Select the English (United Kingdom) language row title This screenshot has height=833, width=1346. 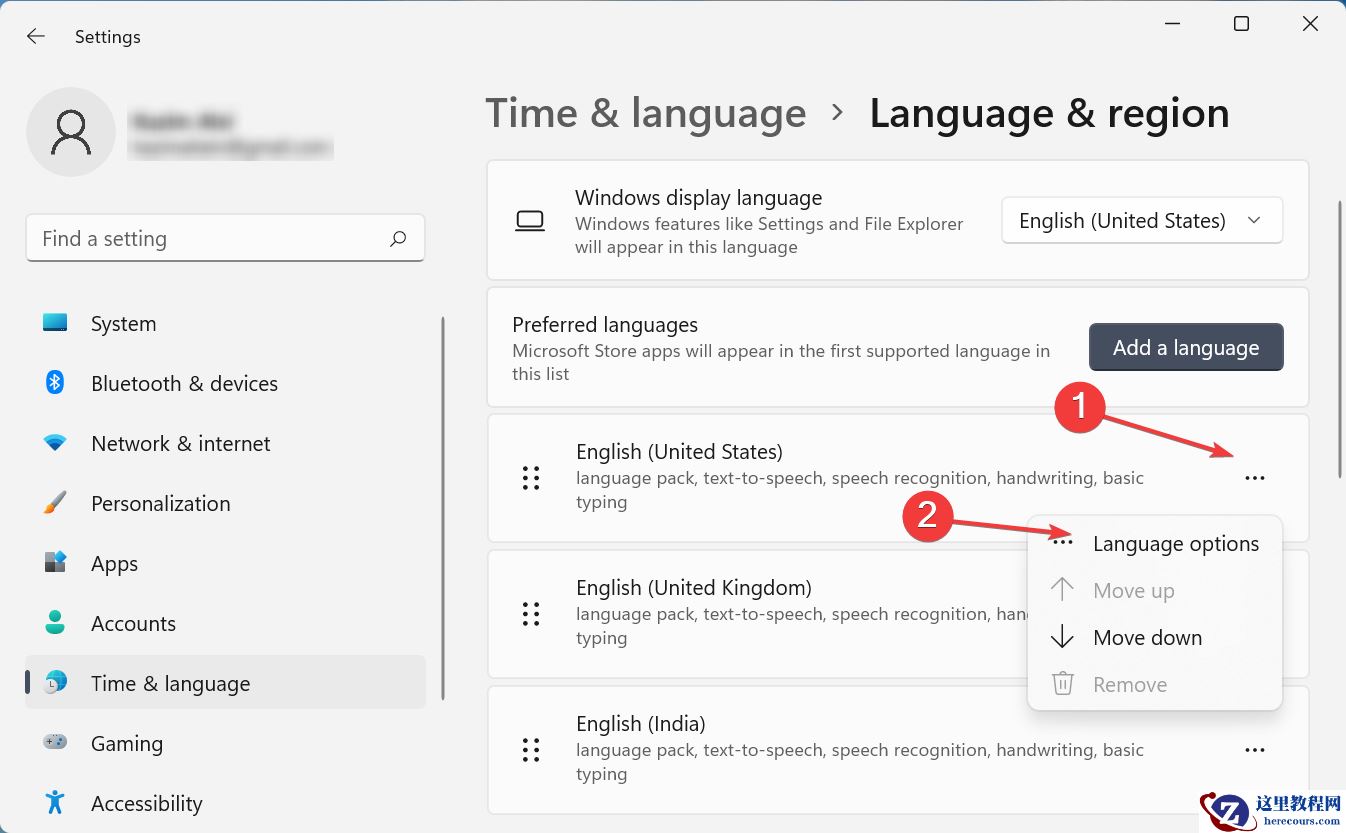pyautogui.click(x=694, y=588)
